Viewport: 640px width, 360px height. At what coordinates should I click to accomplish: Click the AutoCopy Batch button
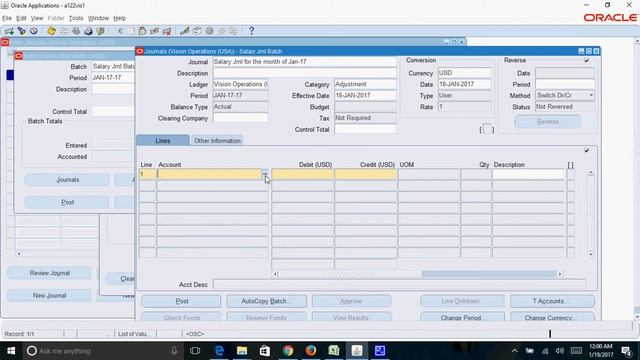(x=266, y=301)
